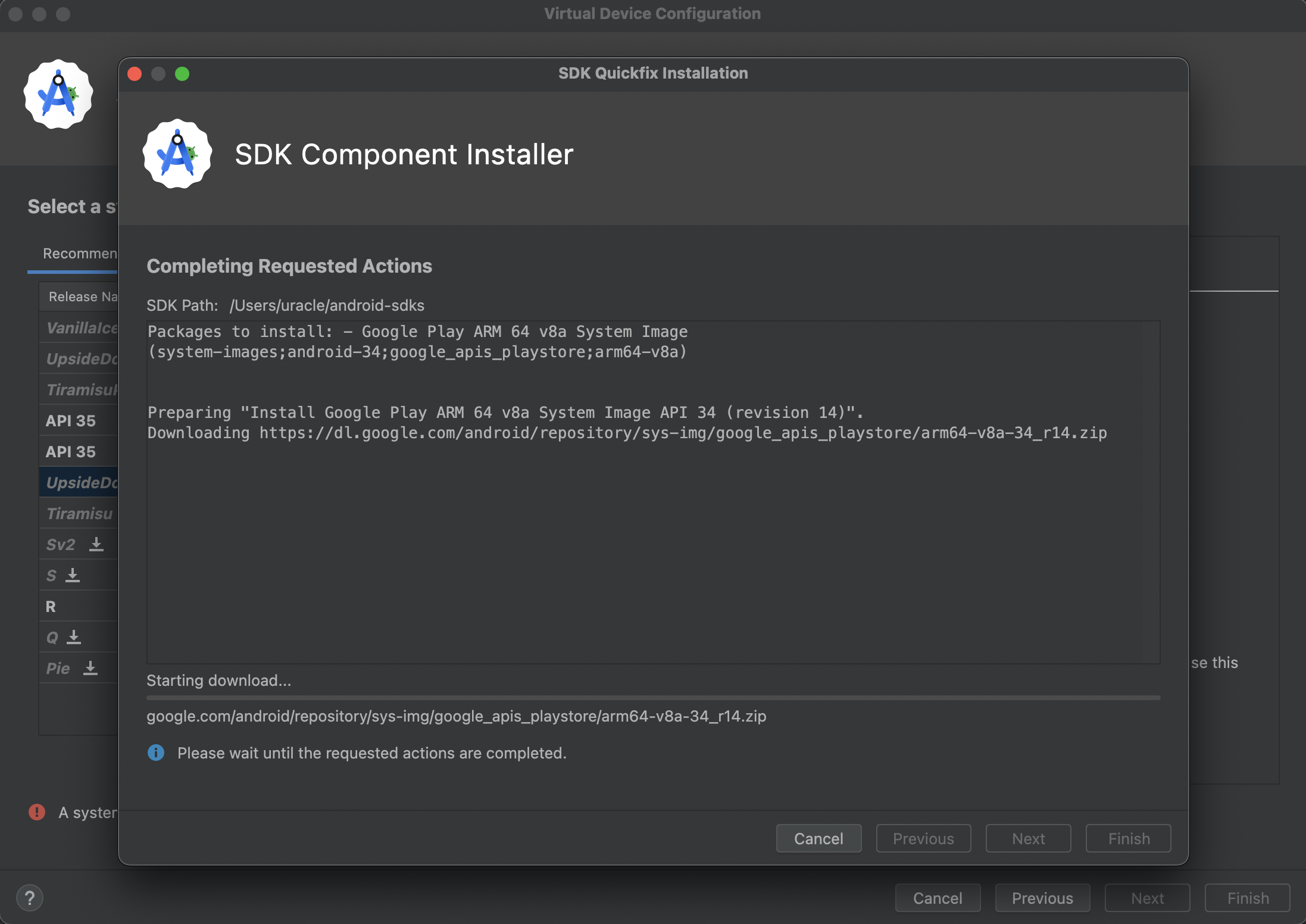Cancel the SDK Component Installer

tap(818, 838)
